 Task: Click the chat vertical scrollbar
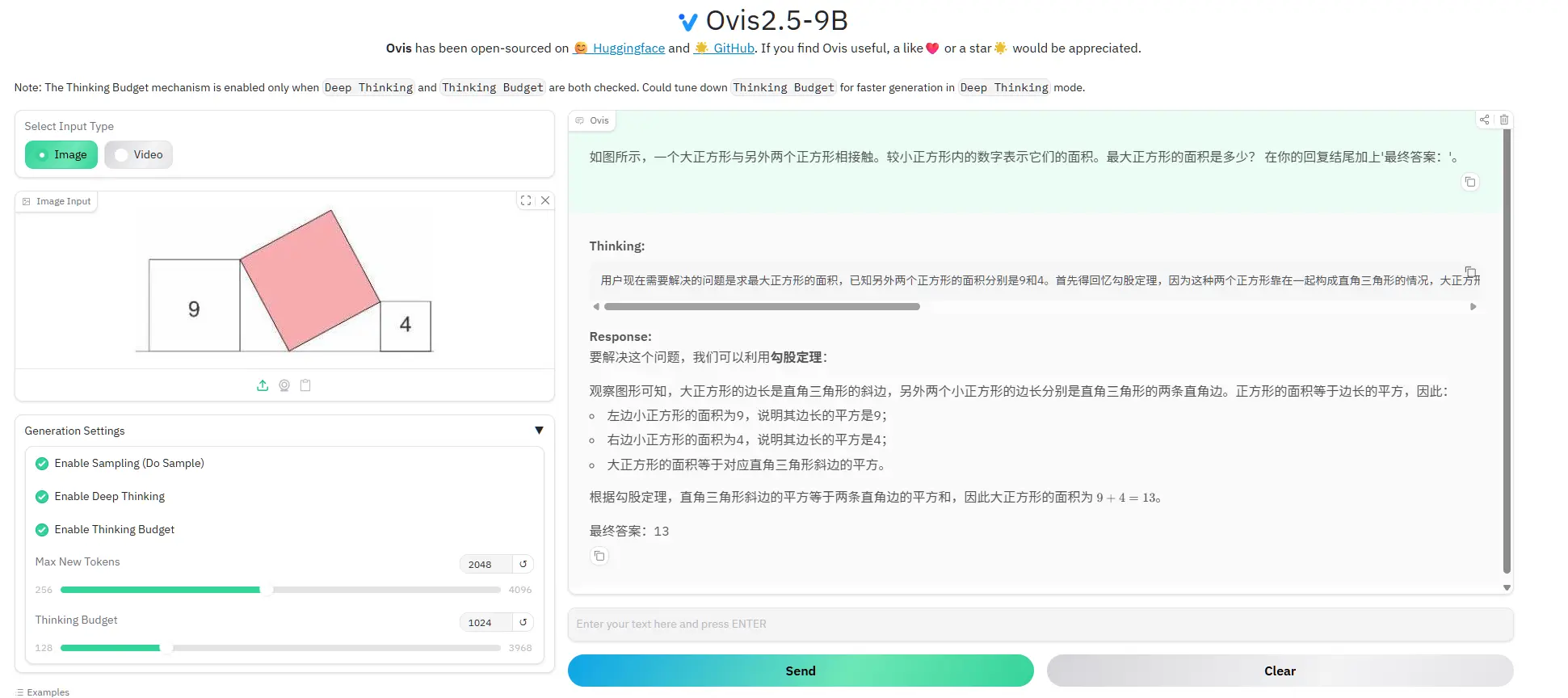coord(1507,351)
